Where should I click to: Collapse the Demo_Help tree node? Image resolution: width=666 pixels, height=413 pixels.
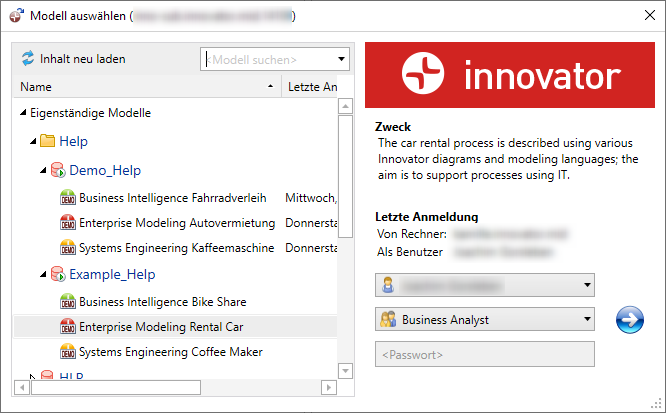coord(43,171)
